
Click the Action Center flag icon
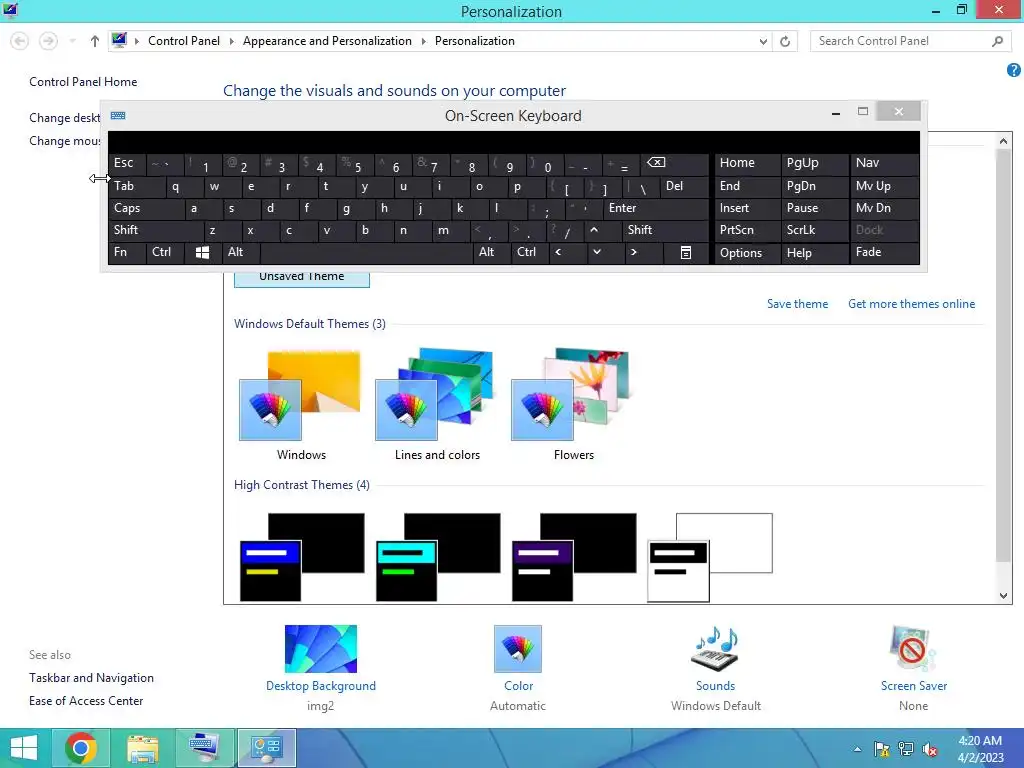click(x=882, y=749)
